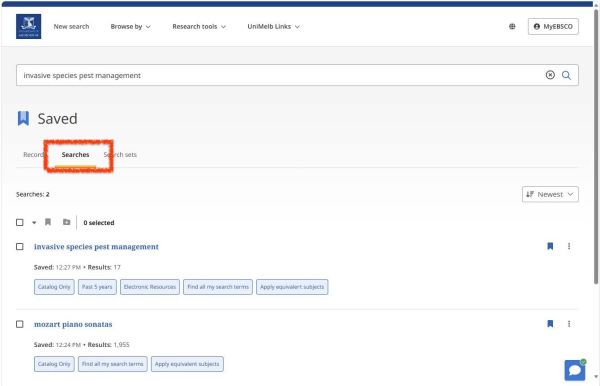Click the 'Results: 1,955' text
This screenshot has height=386, width=600.
click(x=108, y=344)
